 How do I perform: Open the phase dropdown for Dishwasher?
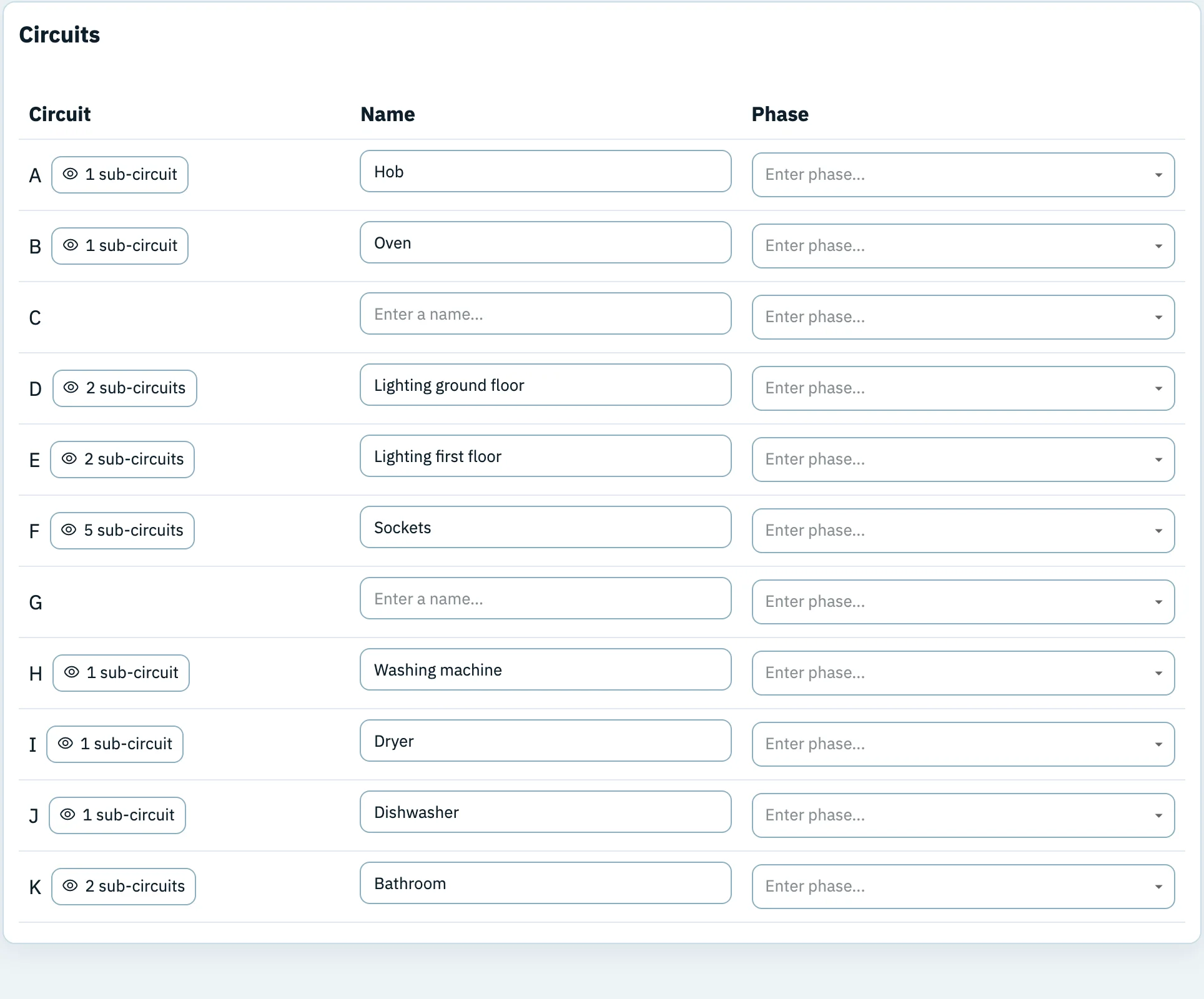point(963,815)
